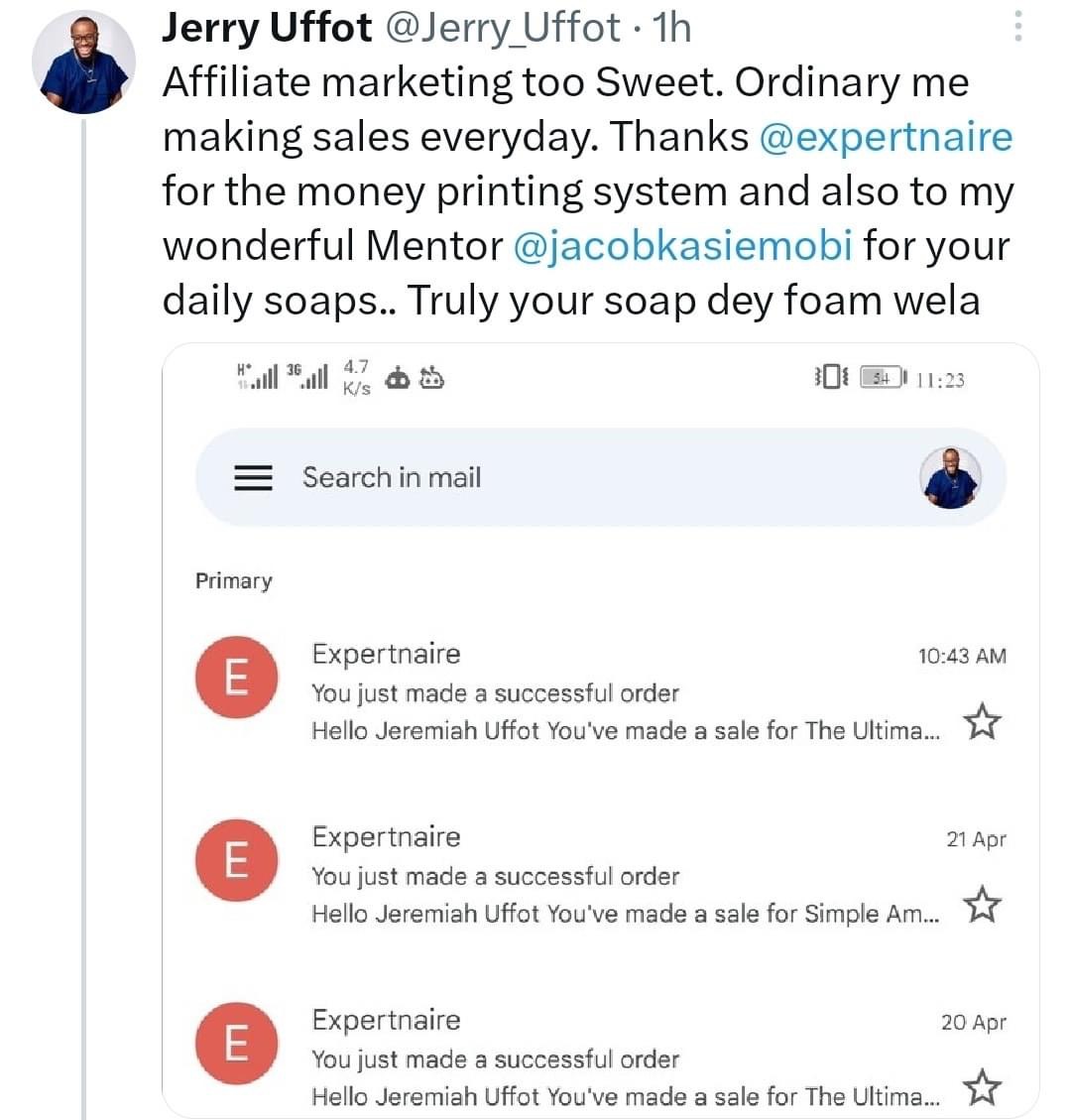Open the Gmail navigation hamburger menu
The height and width of the screenshot is (1120, 1071).
pos(254,477)
